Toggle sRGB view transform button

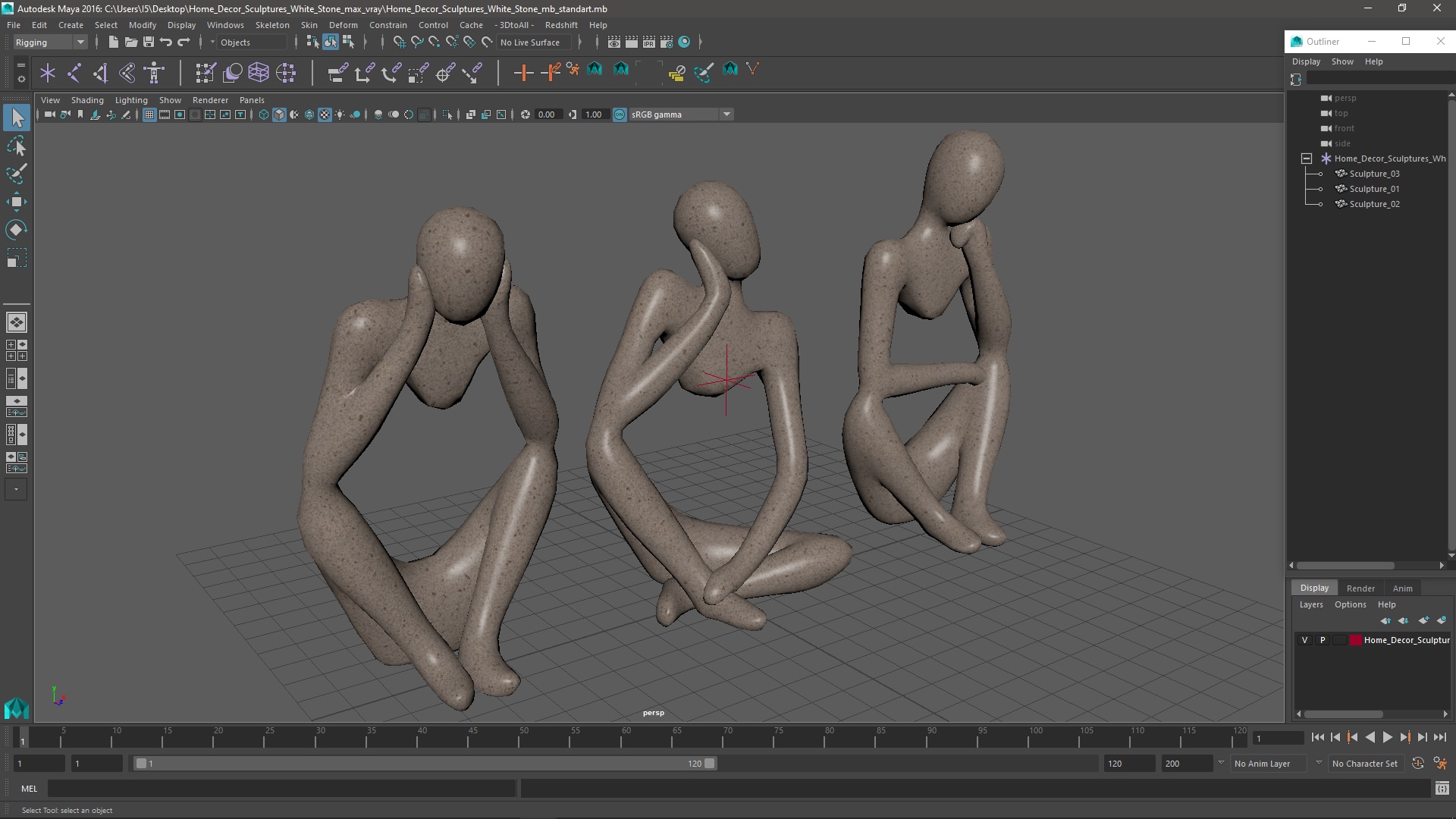(620, 115)
